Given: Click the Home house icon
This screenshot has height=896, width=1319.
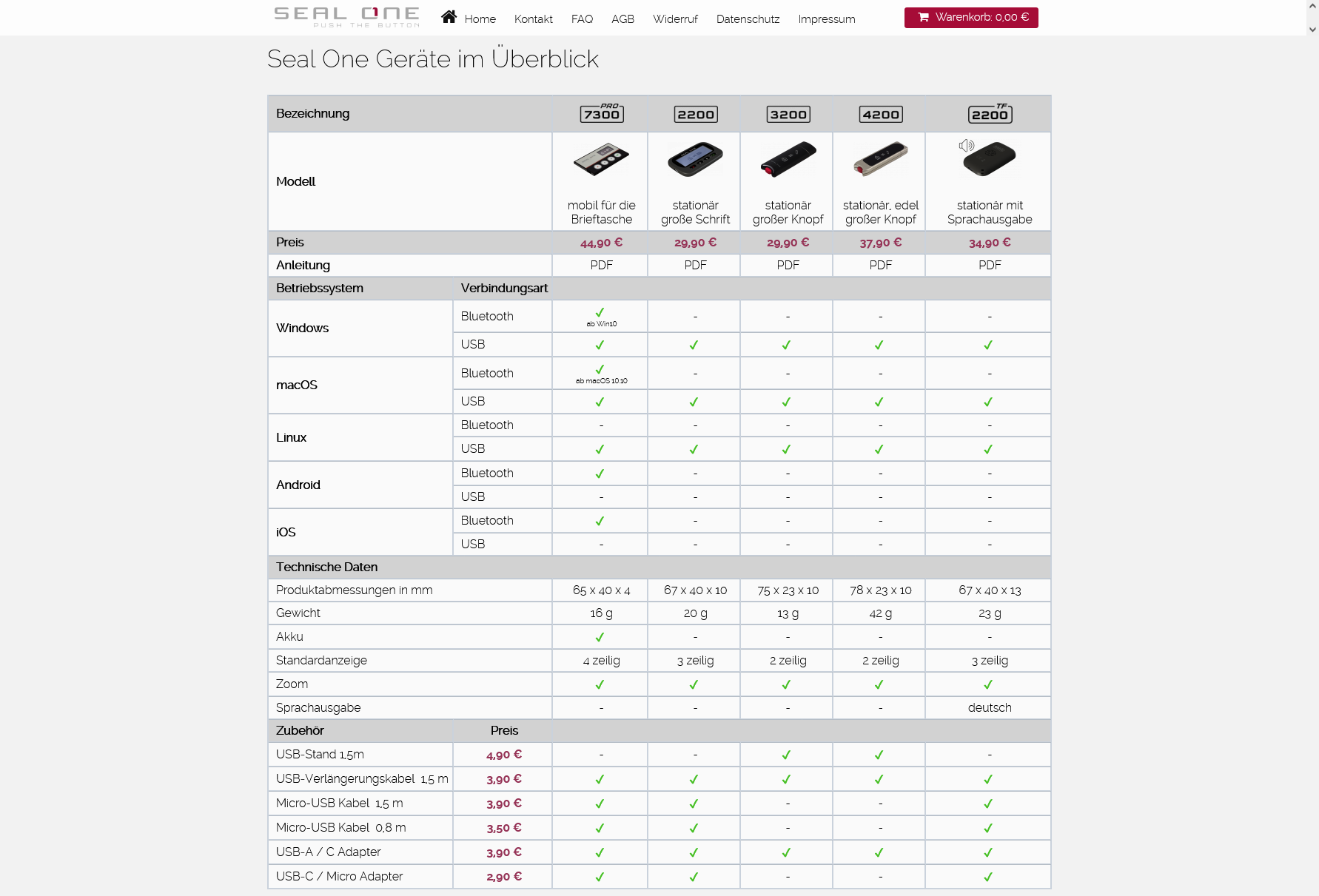Looking at the screenshot, I should 449,17.
